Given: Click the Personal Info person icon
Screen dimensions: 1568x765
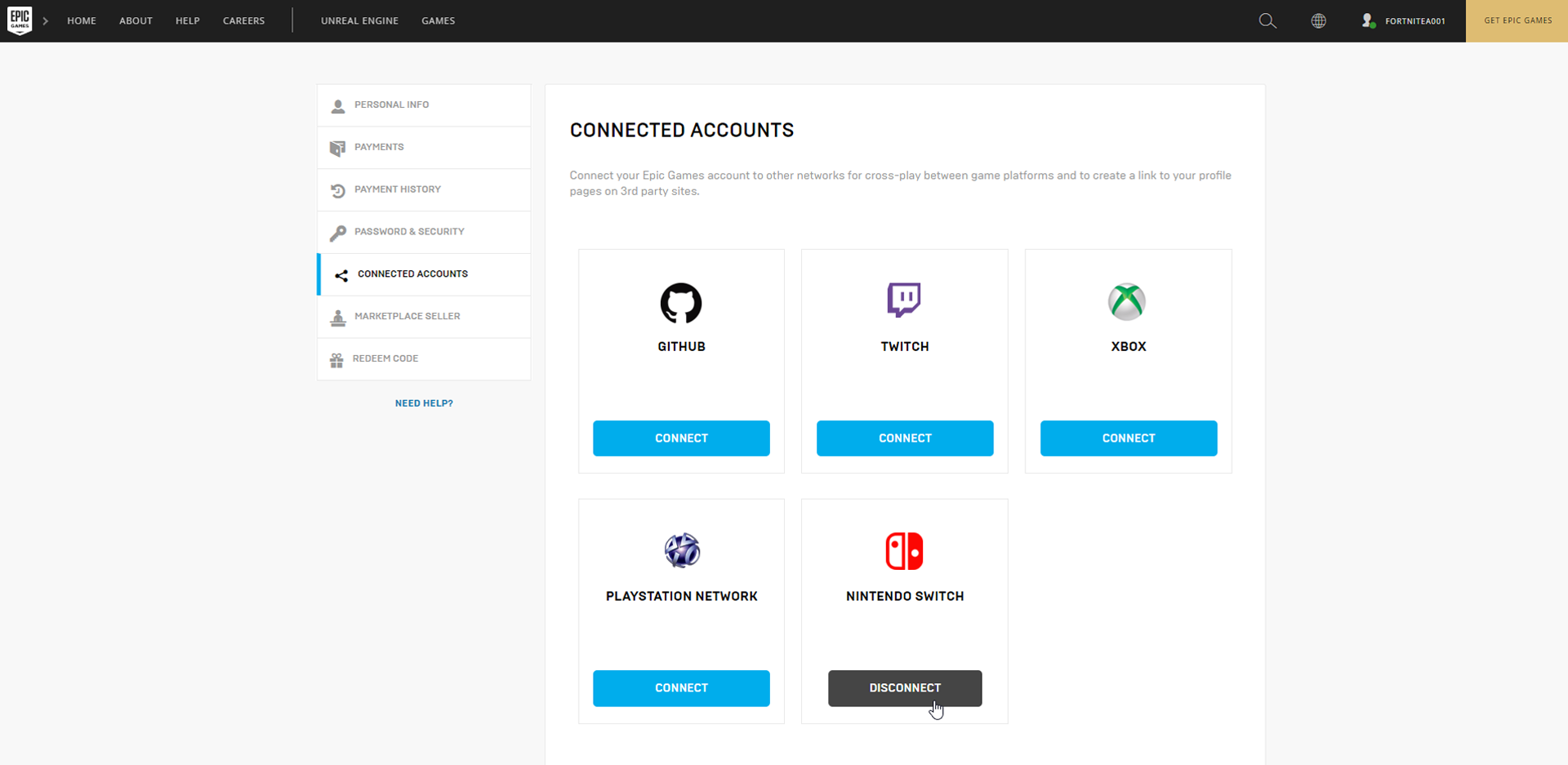Looking at the screenshot, I should pyautogui.click(x=338, y=106).
